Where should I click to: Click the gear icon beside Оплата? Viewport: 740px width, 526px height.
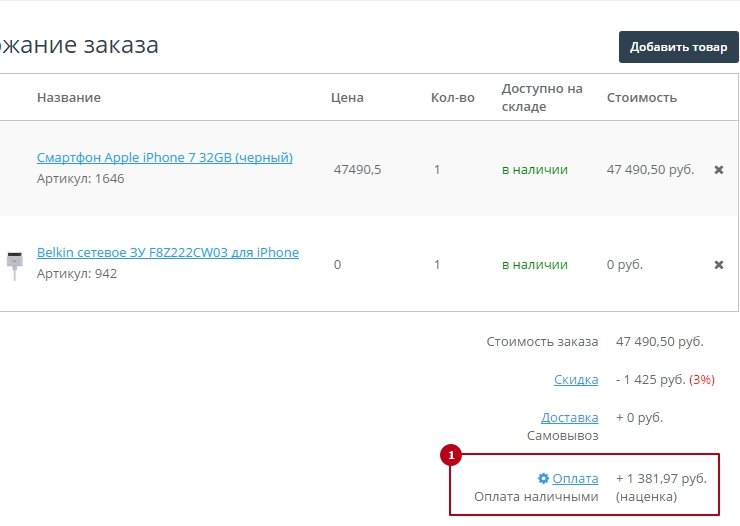(x=543, y=479)
